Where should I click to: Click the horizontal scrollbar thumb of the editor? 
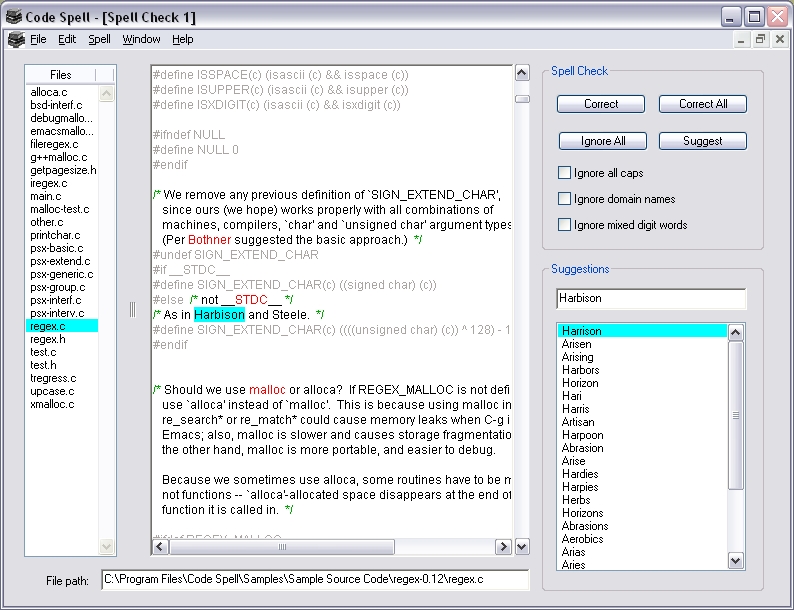pos(282,547)
